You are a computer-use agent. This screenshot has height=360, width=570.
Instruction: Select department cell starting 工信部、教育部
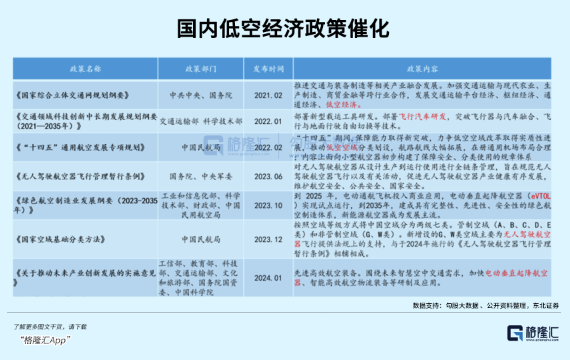click(x=201, y=278)
